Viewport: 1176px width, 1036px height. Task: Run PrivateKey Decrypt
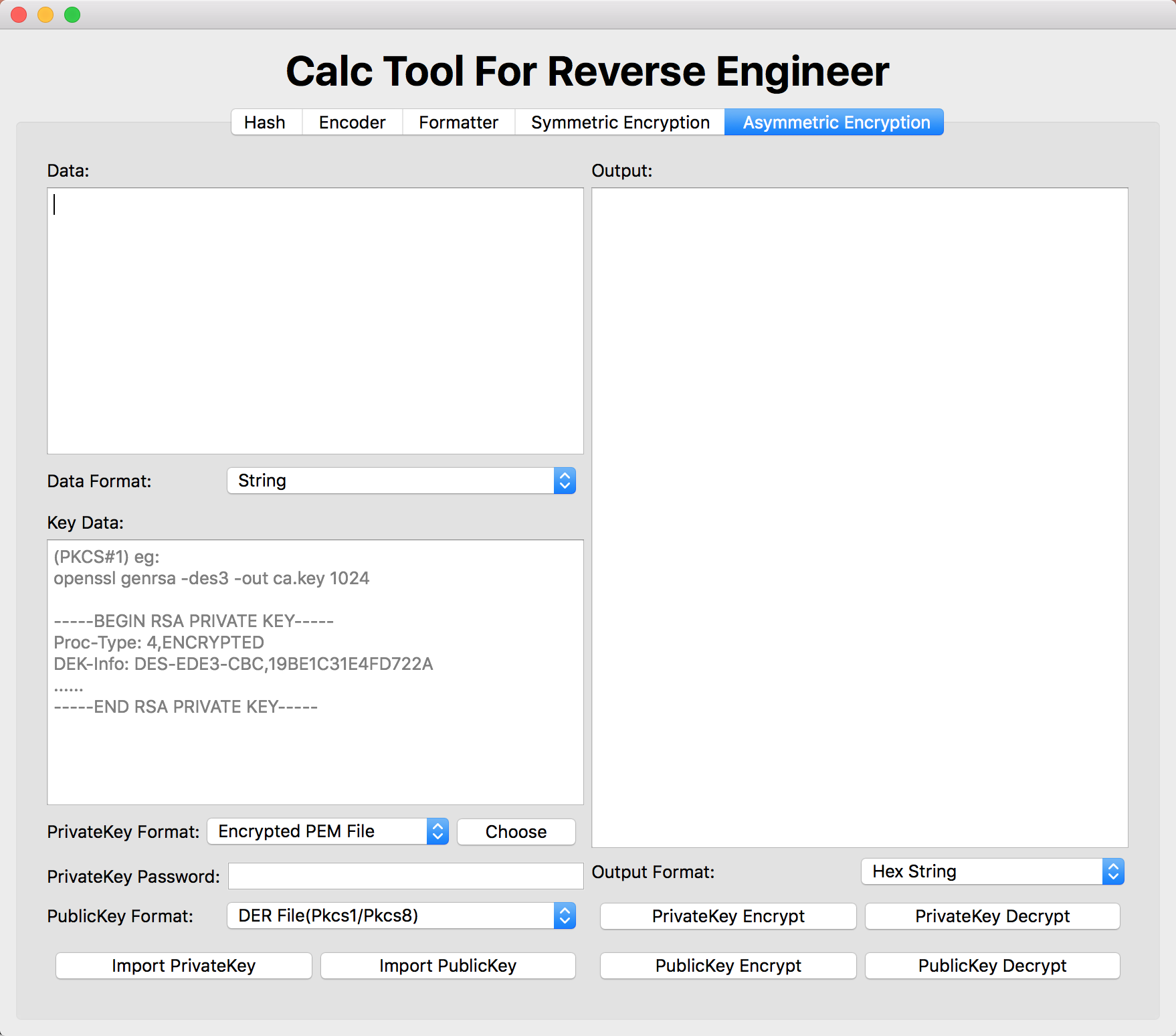point(992,916)
